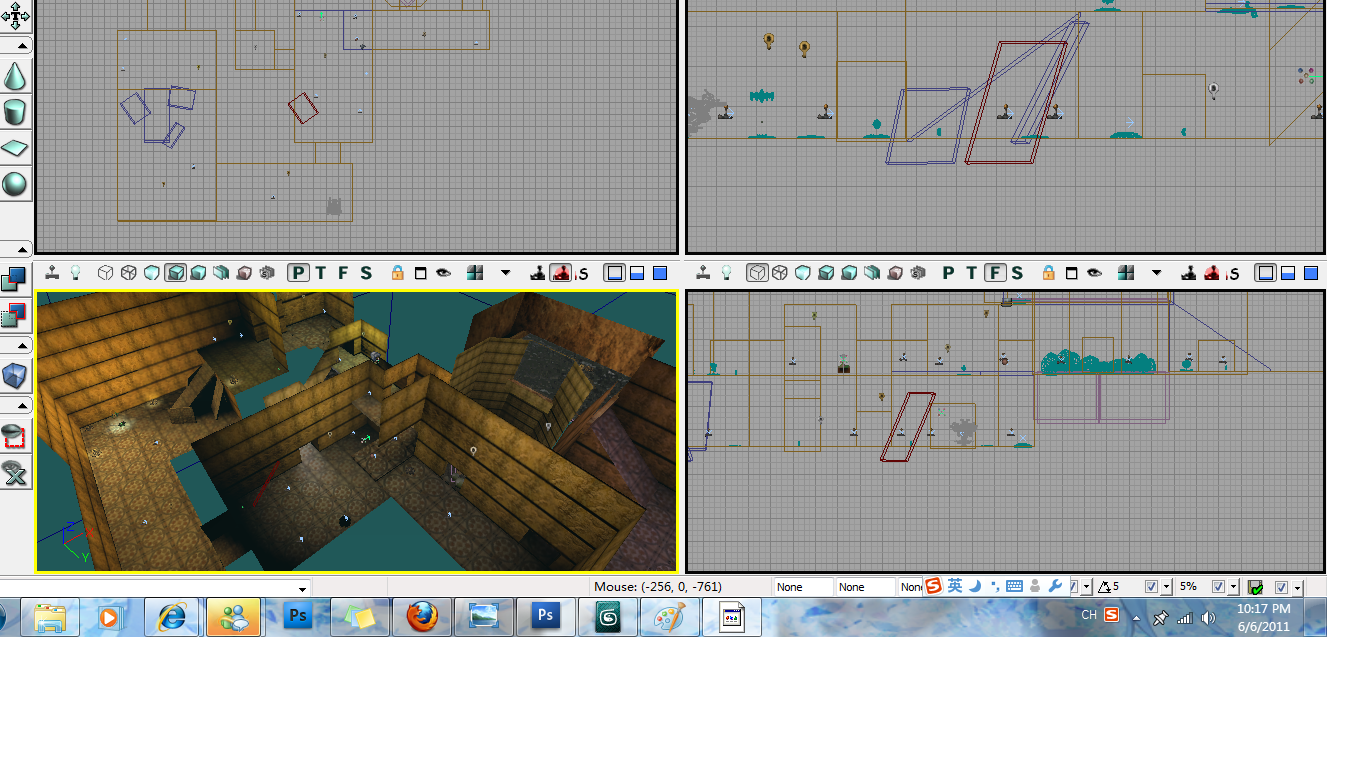The width and height of the screenshot is (1366, 768).
Task: Click the crossed-out cylinder button in sidebar
Action: point(14,473)
